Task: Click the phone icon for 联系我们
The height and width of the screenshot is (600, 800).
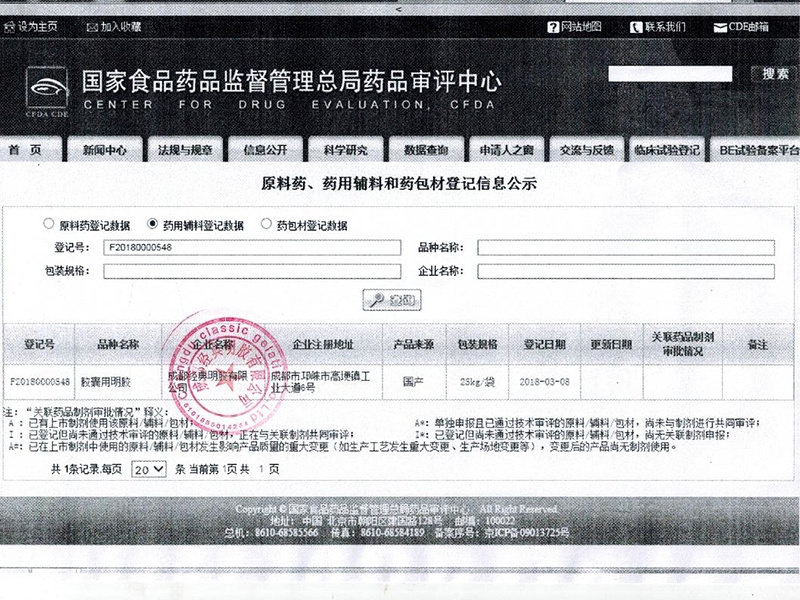Action: (x=636, y=27)
